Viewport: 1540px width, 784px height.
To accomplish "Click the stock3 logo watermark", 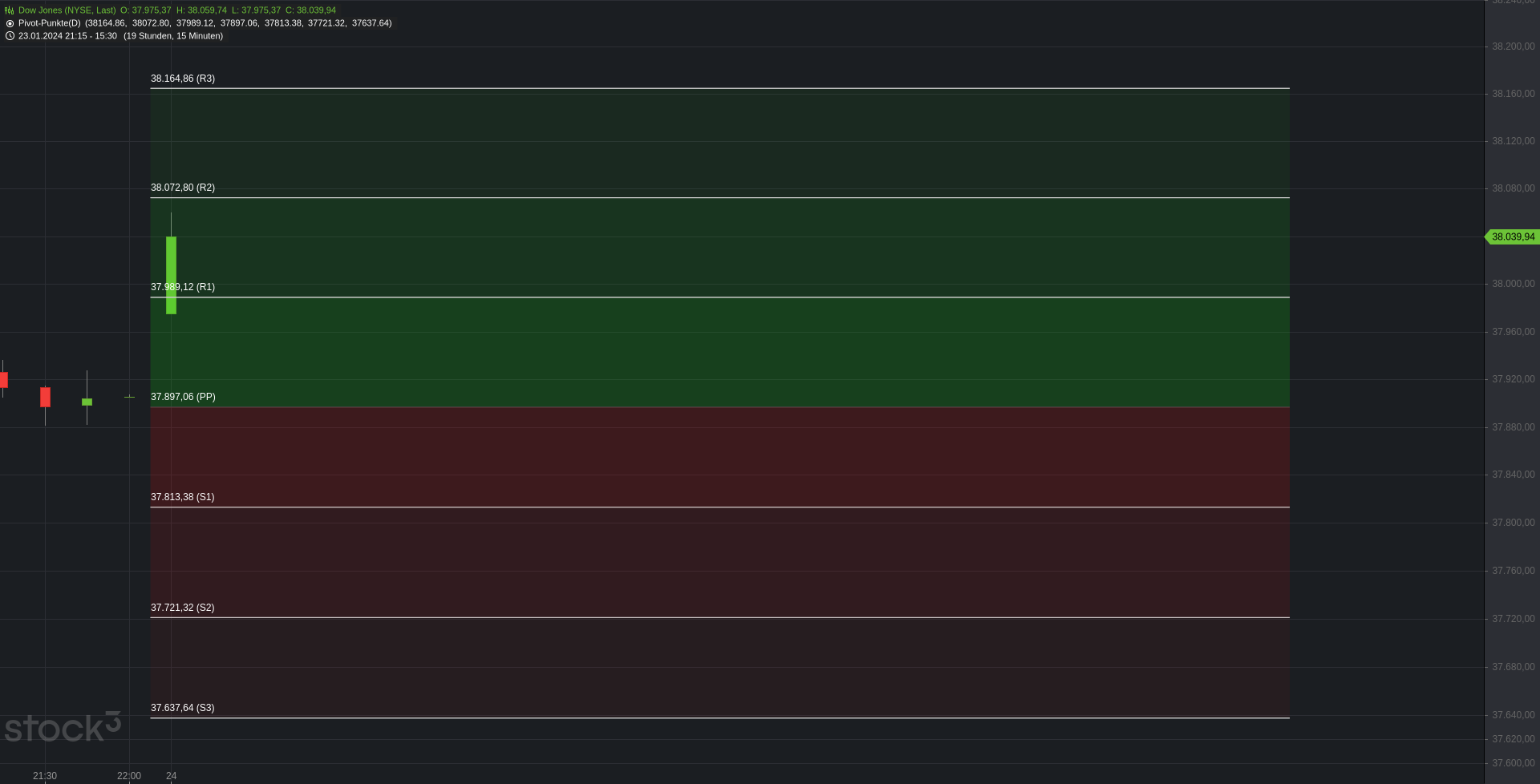I will 63,727.
